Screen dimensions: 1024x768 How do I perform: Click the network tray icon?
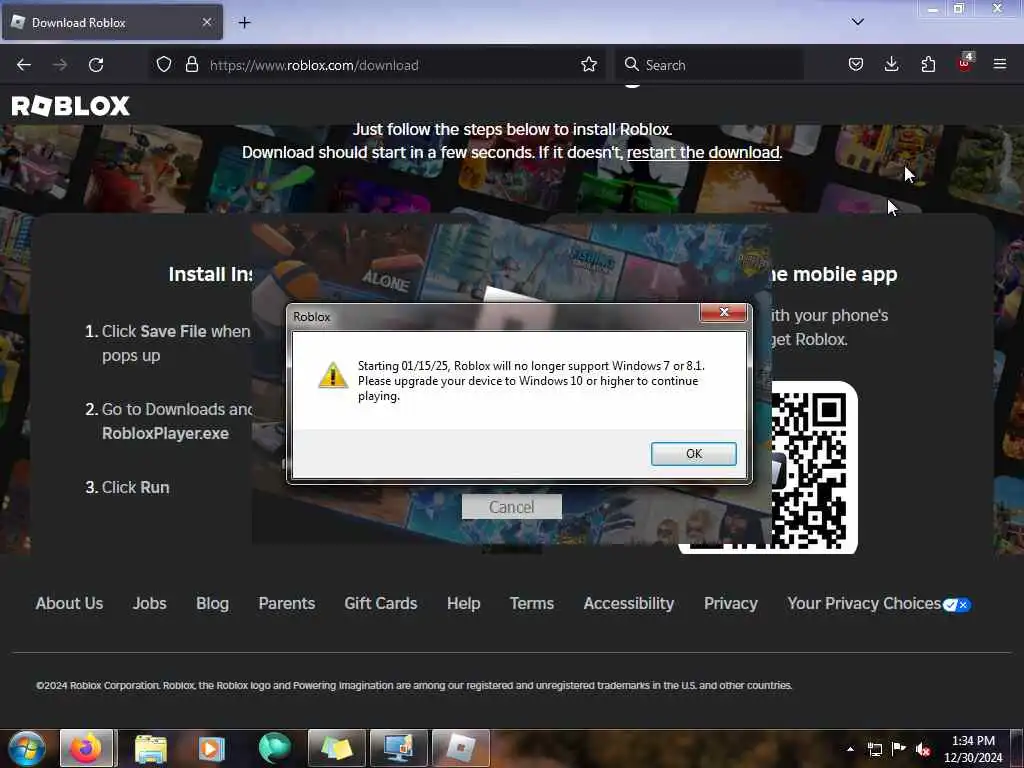point(875,749)
